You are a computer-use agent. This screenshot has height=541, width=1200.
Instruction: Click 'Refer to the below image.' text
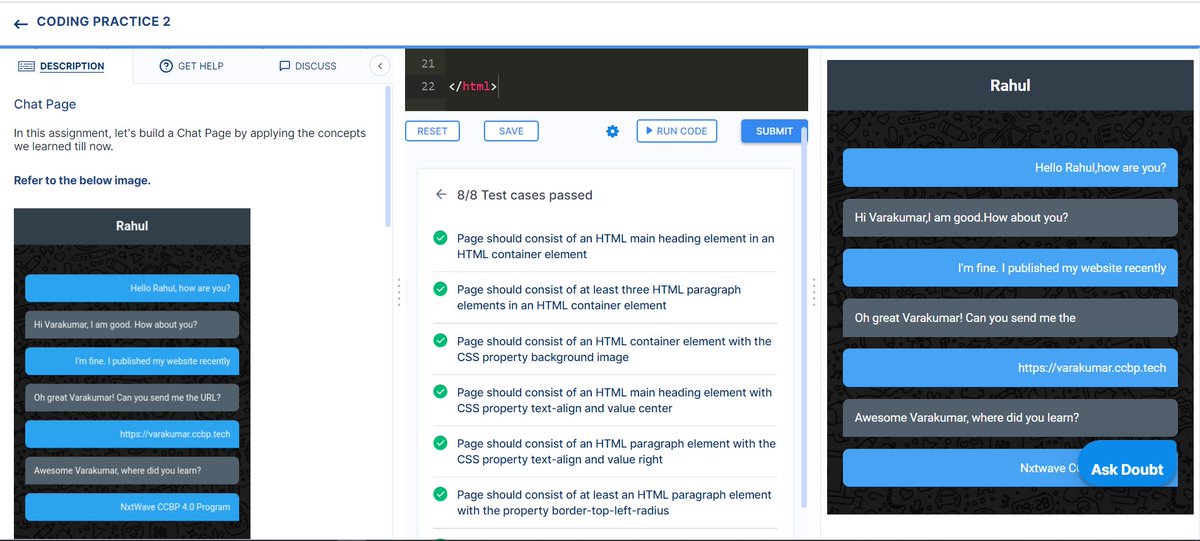click(82, 181)
